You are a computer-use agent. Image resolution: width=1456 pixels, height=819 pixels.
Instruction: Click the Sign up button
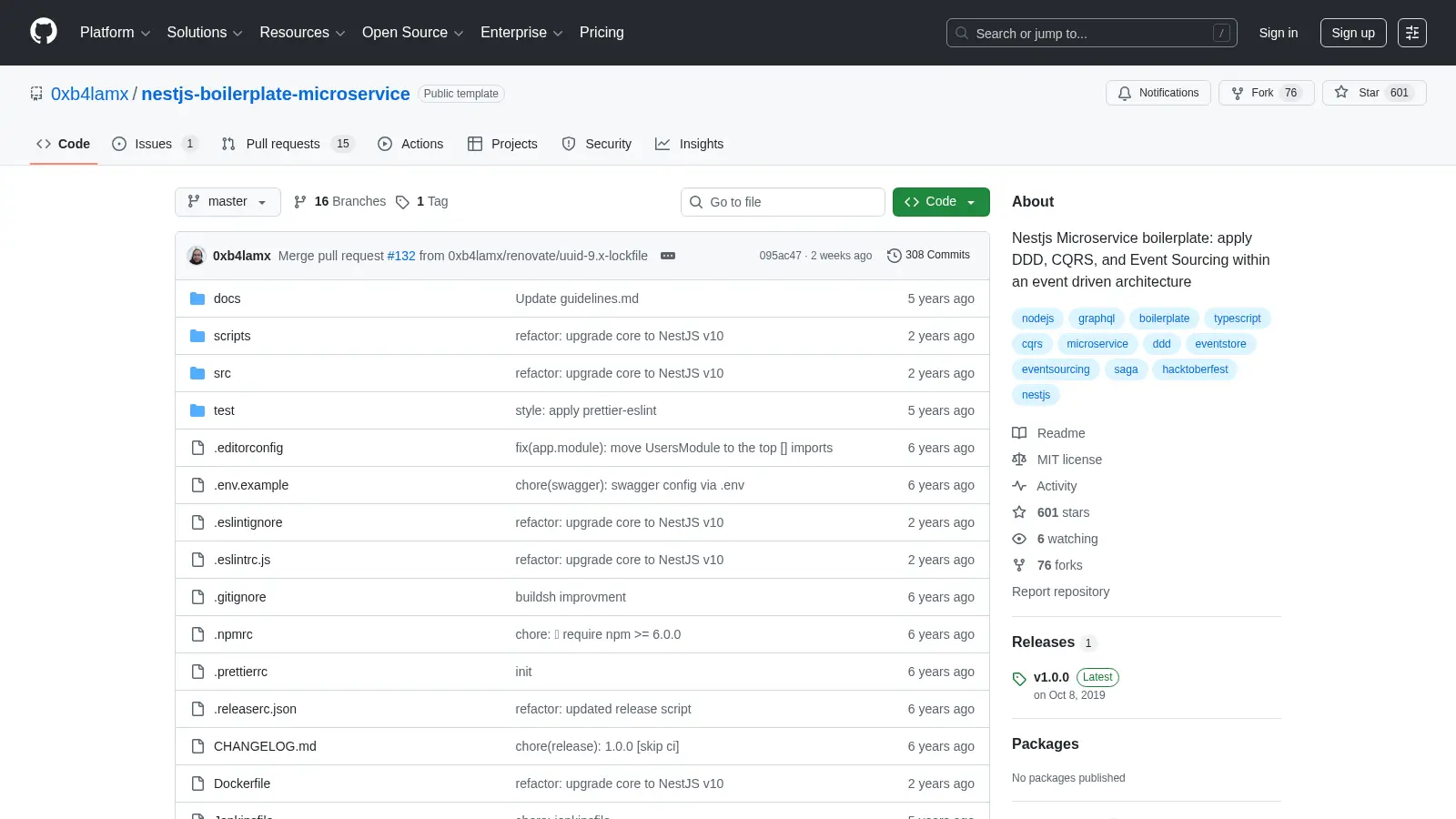tap(1353, 33)
